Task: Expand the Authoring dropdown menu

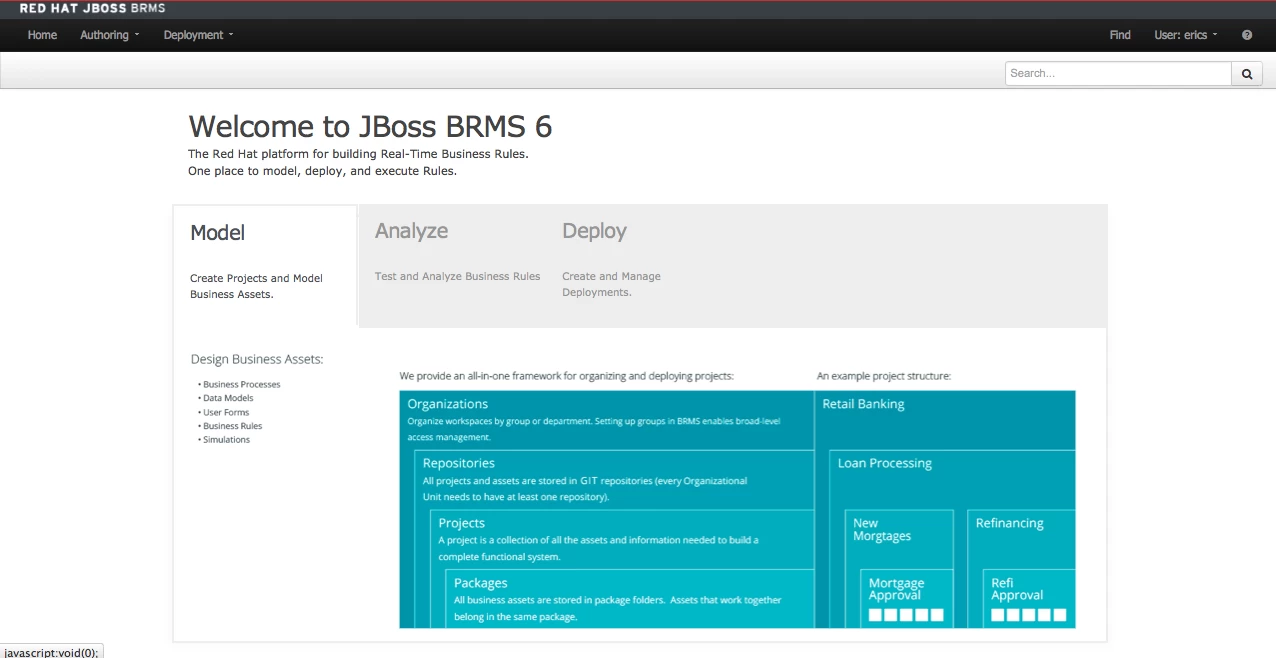Action: click(110, 35)
